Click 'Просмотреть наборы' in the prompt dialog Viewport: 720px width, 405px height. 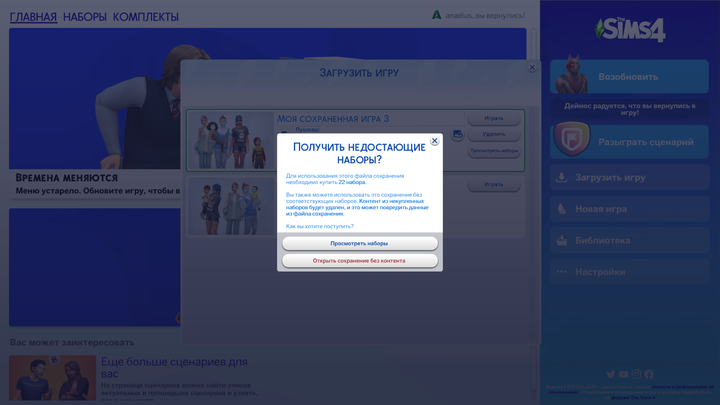[x=360, y=243]
